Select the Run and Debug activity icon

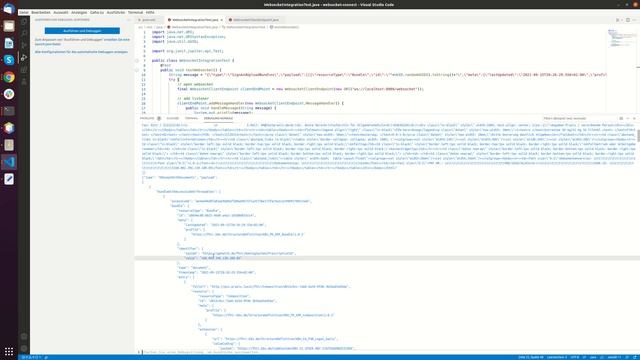tap(24, 58)
